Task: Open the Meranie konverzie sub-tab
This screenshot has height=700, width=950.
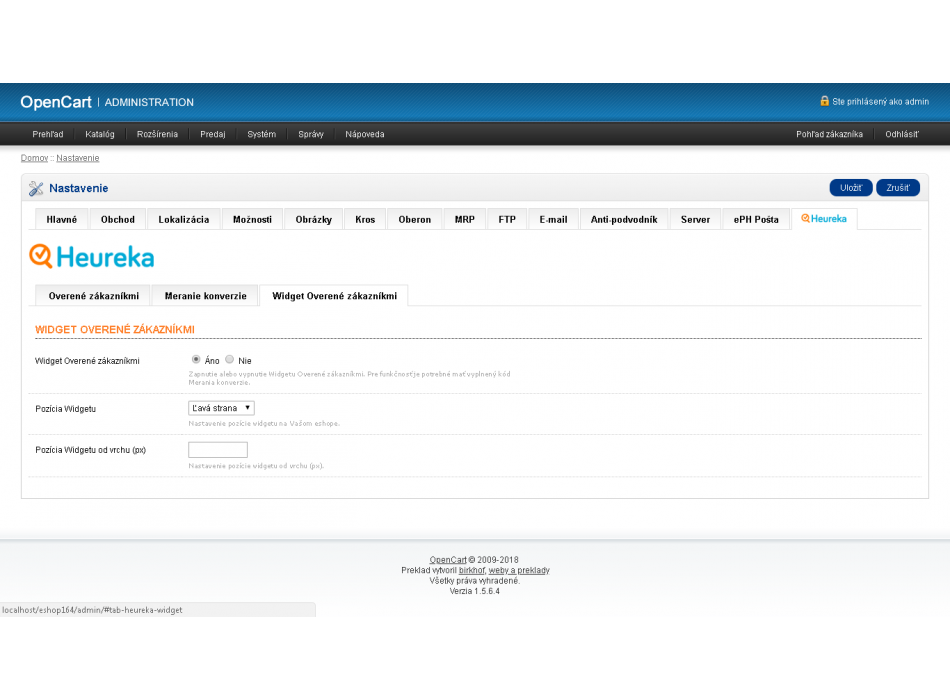Action: click(x=205, y=296)
